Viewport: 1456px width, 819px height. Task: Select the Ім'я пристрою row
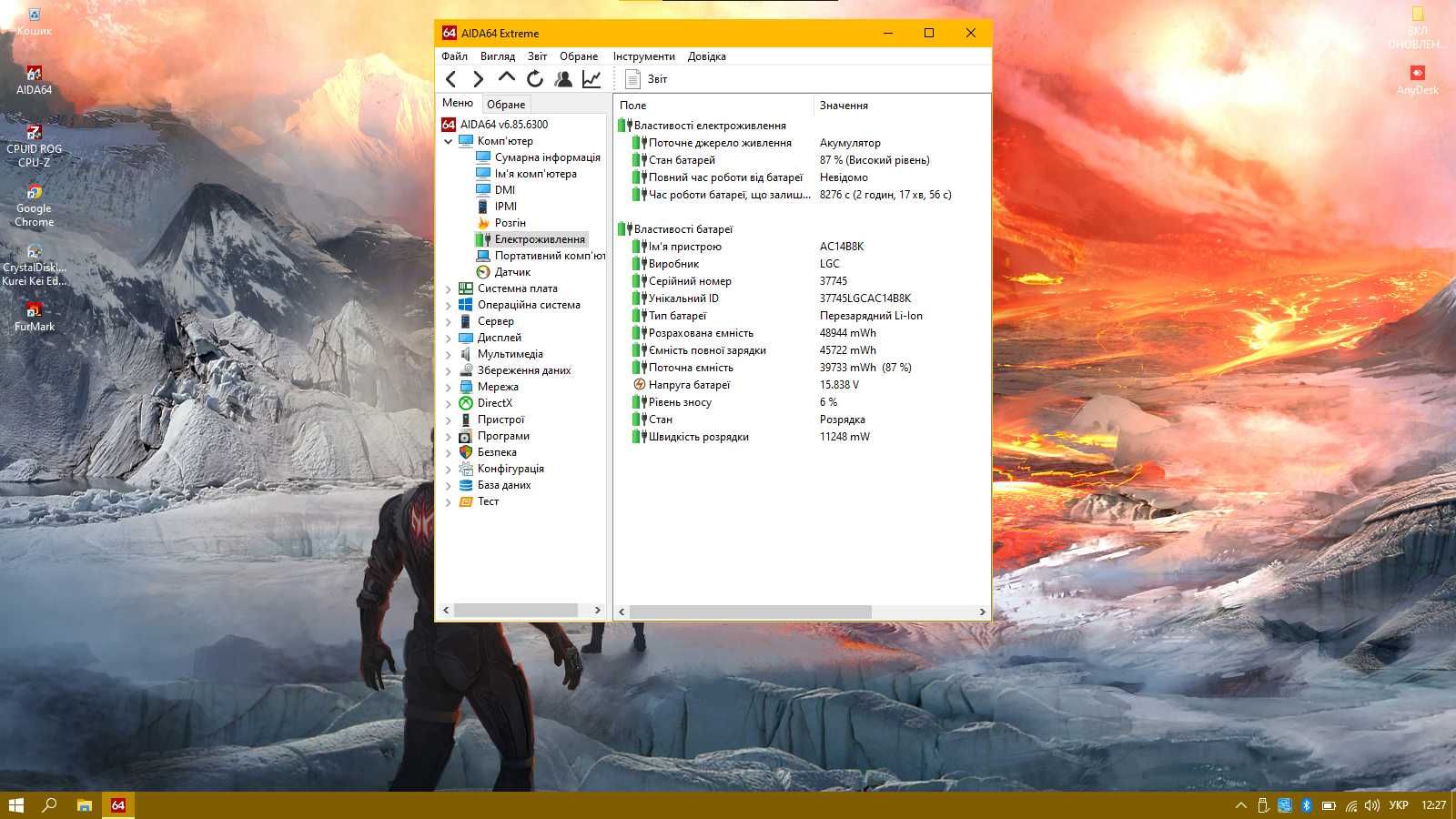click(x=803, y=247)
